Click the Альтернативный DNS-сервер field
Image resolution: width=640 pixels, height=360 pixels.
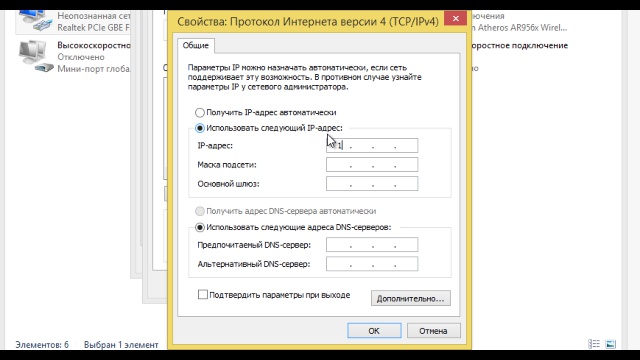pos(372,264)
